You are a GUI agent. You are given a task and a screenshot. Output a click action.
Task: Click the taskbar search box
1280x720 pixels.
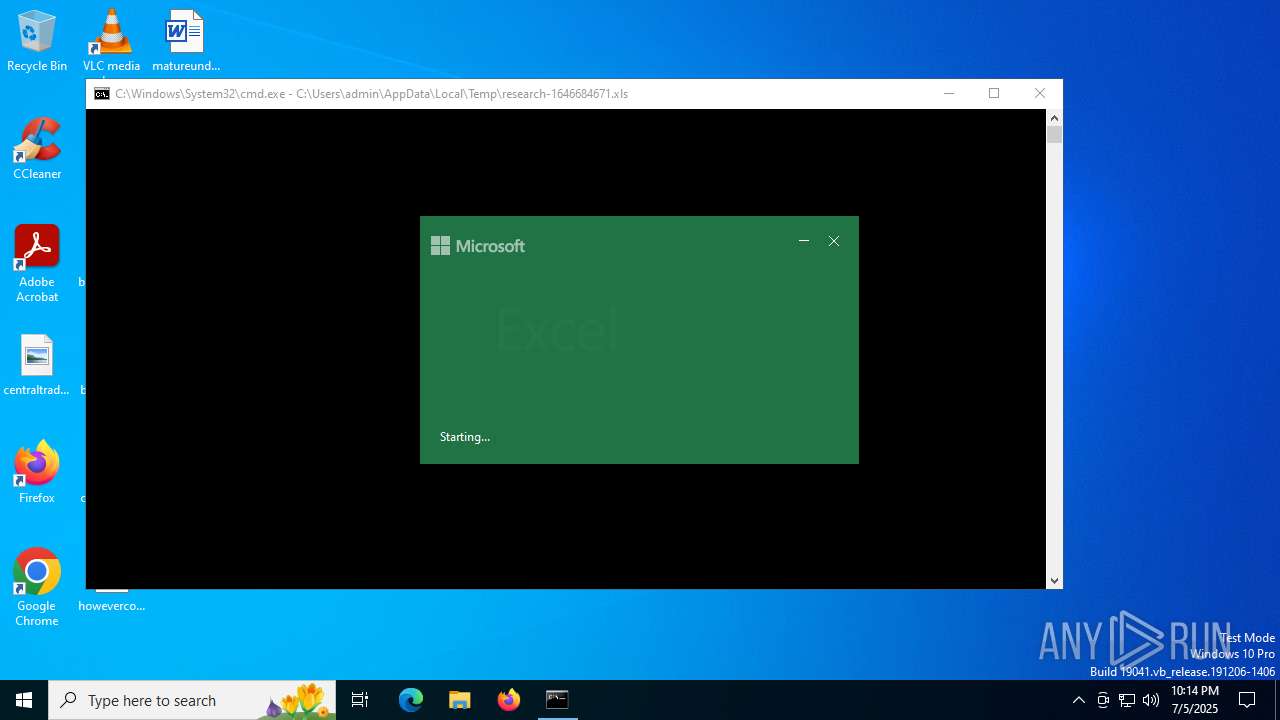tap(192, 700)
